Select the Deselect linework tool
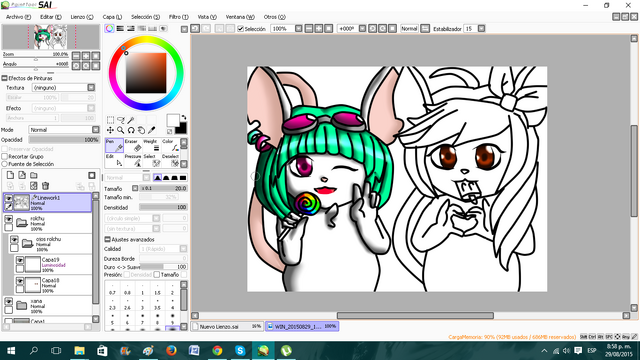Viewport: 640px width, 360px height. (170, 160)
